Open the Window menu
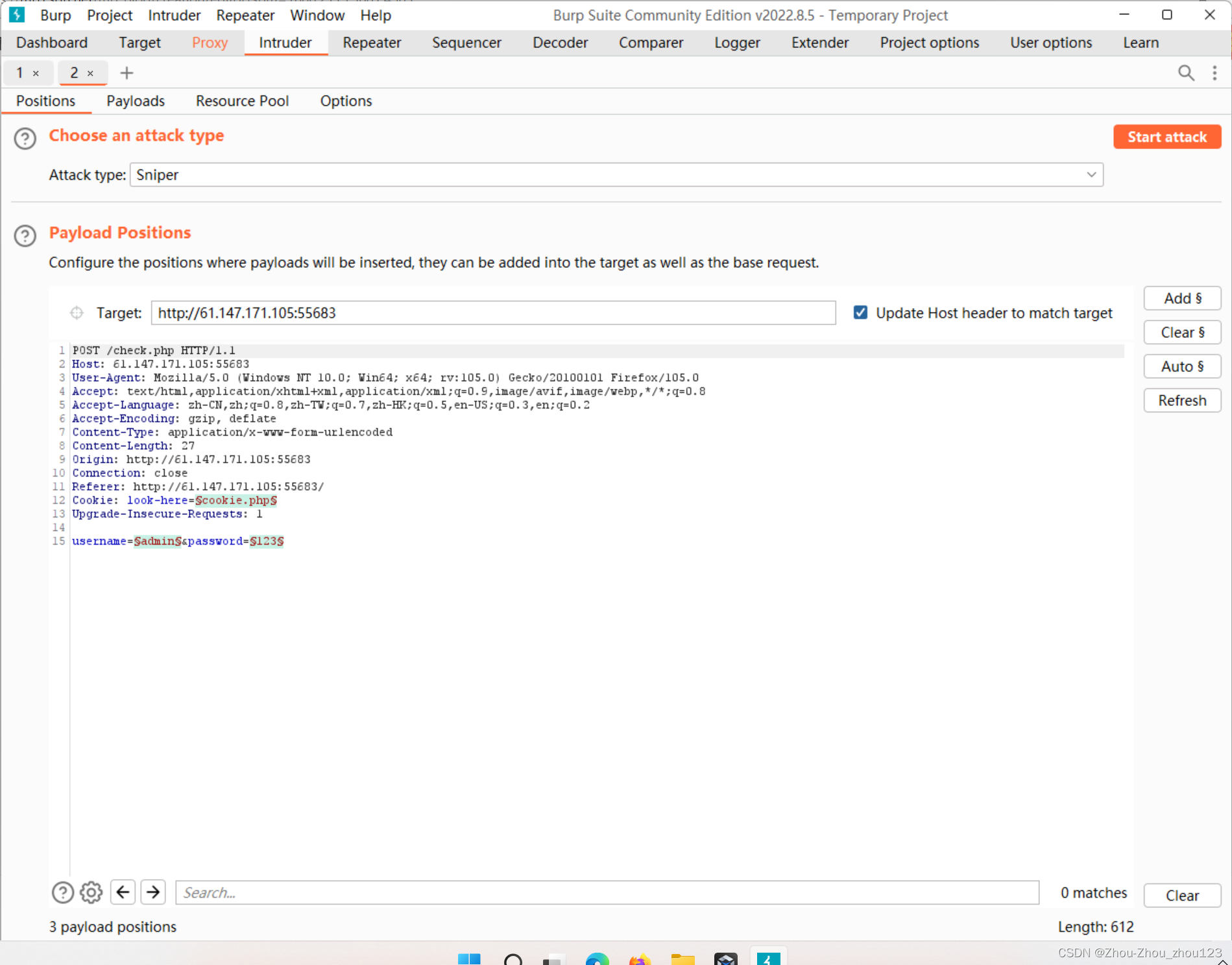 (317, 15)
